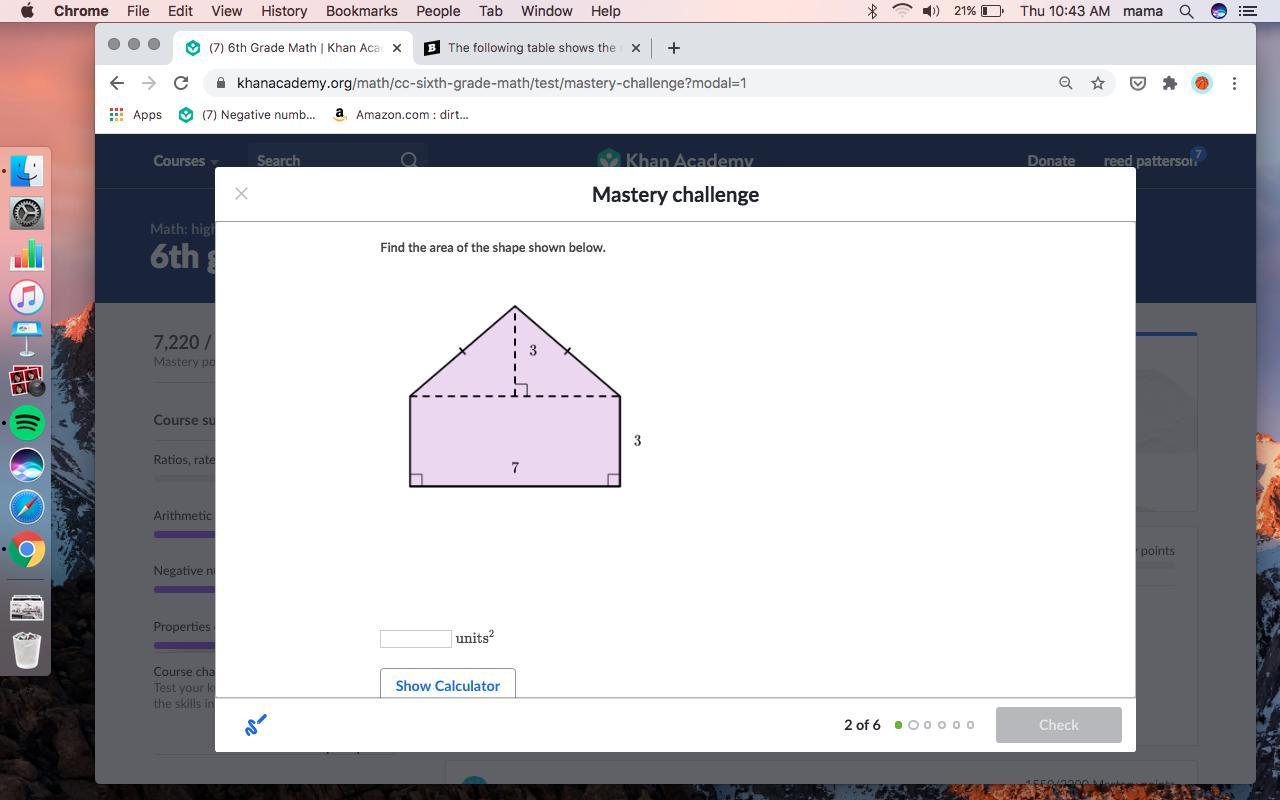This screenshot has width=1280, height=800.
Task: Open the Window menu
Action: pyautogui.click(x=546, y=11)
